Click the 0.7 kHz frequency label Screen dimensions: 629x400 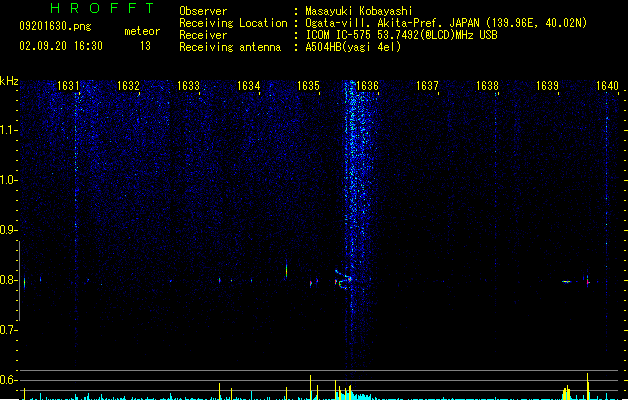click(x=8, y=330)
